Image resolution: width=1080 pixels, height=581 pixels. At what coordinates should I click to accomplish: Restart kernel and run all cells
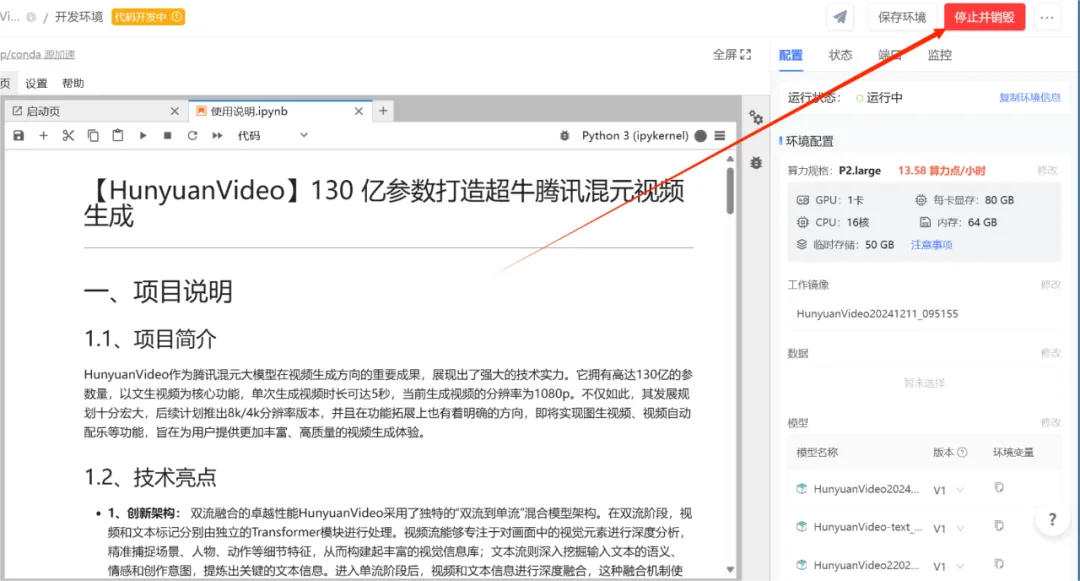point(217,136)
